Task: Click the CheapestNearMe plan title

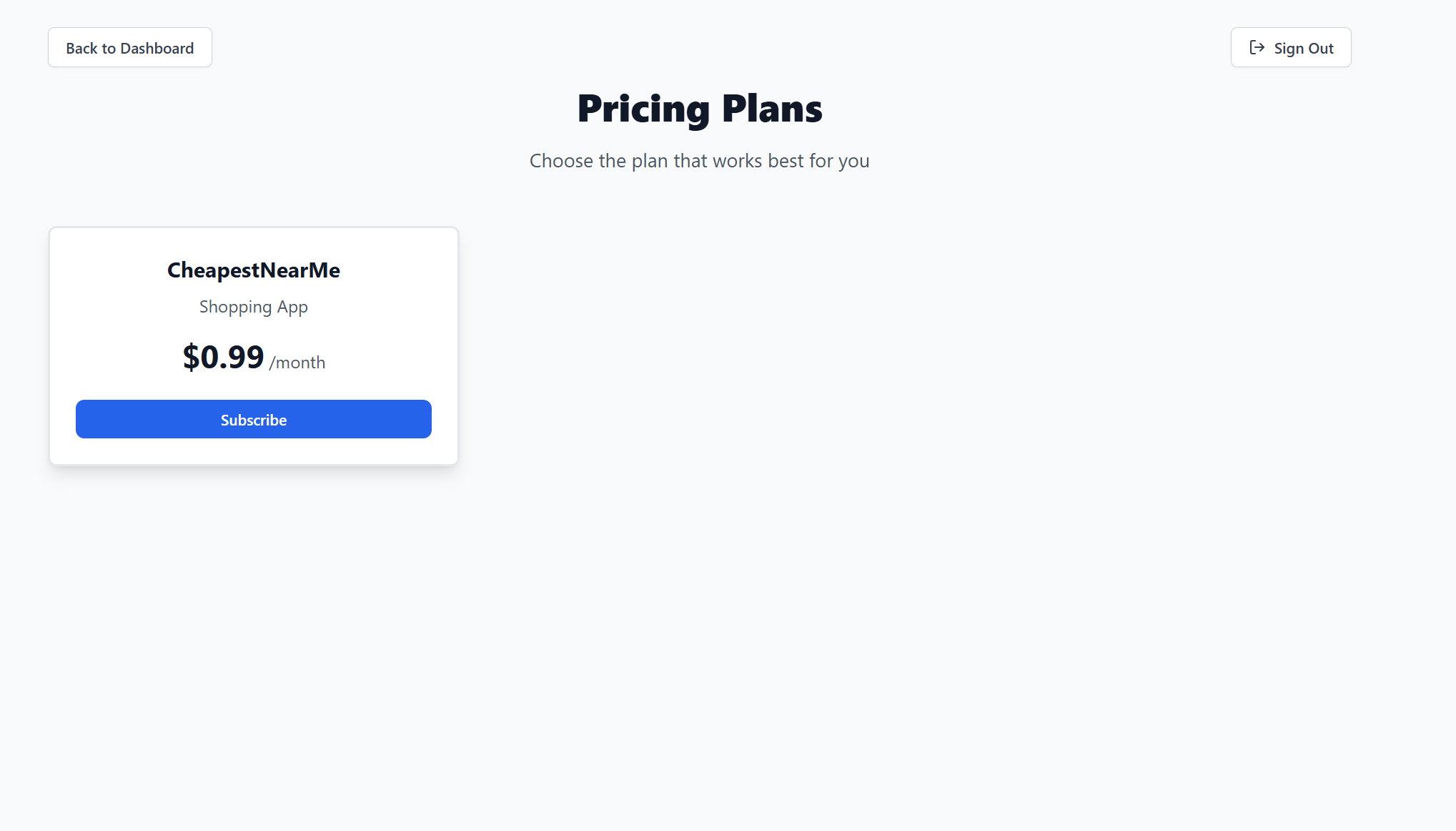Action: [x=253, y=270]
